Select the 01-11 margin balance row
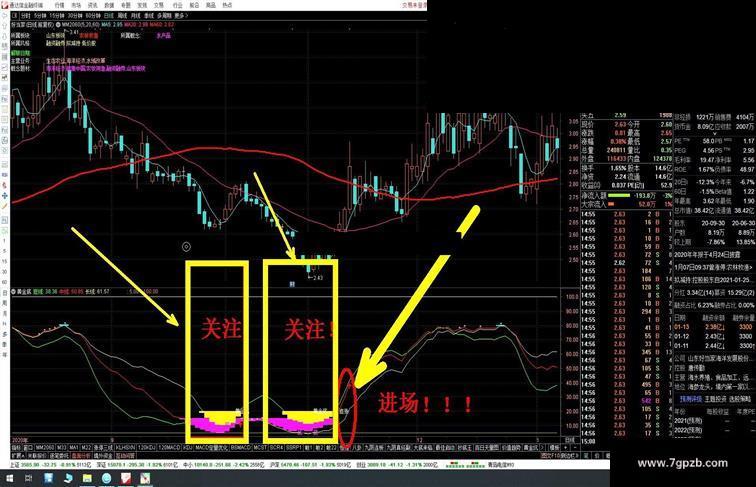The height and width of the screenshot is (487, 756). click(714, 346)
